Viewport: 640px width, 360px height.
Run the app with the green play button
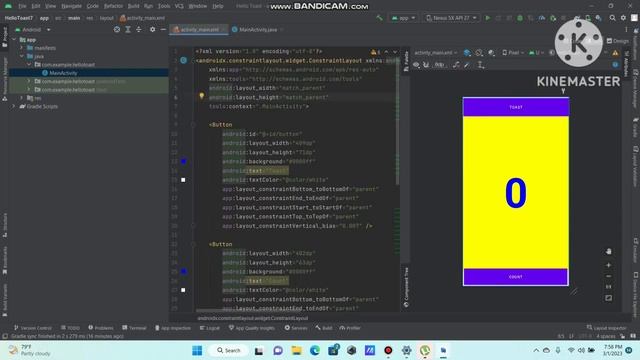487,18
